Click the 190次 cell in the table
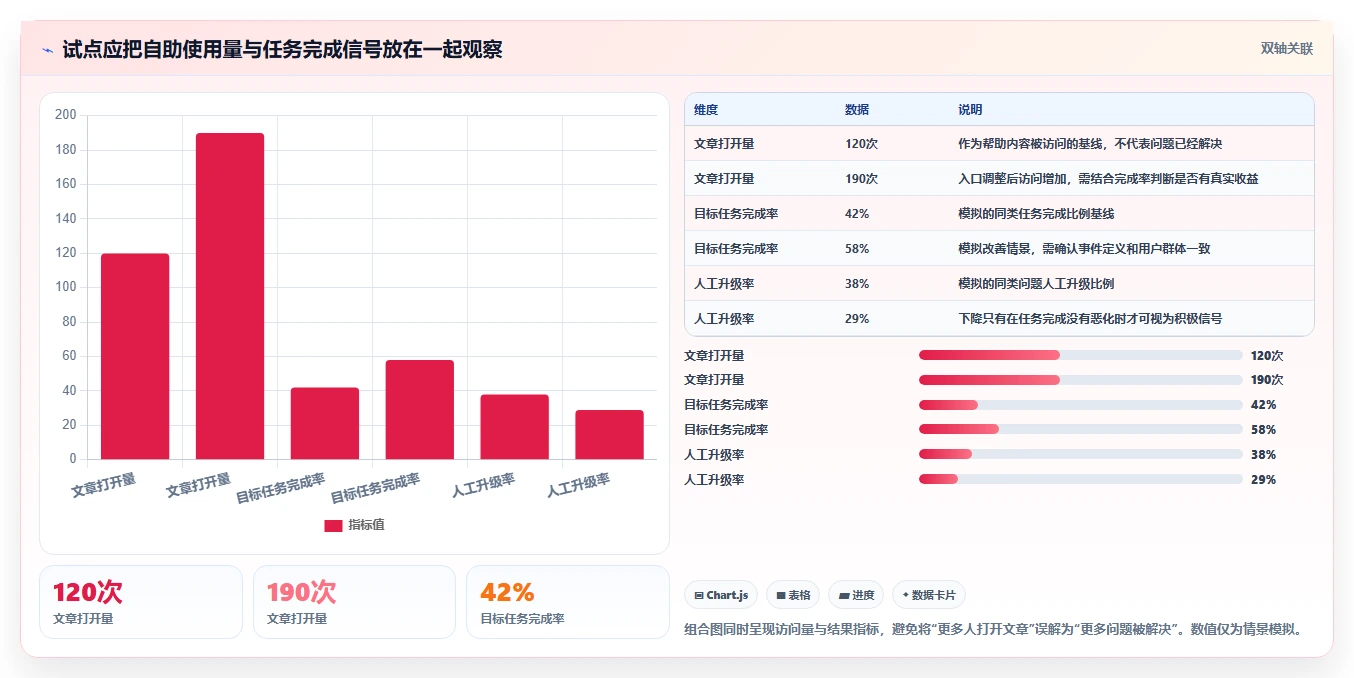This screenshot has width=1354, height=678. [x=861, y=179]
